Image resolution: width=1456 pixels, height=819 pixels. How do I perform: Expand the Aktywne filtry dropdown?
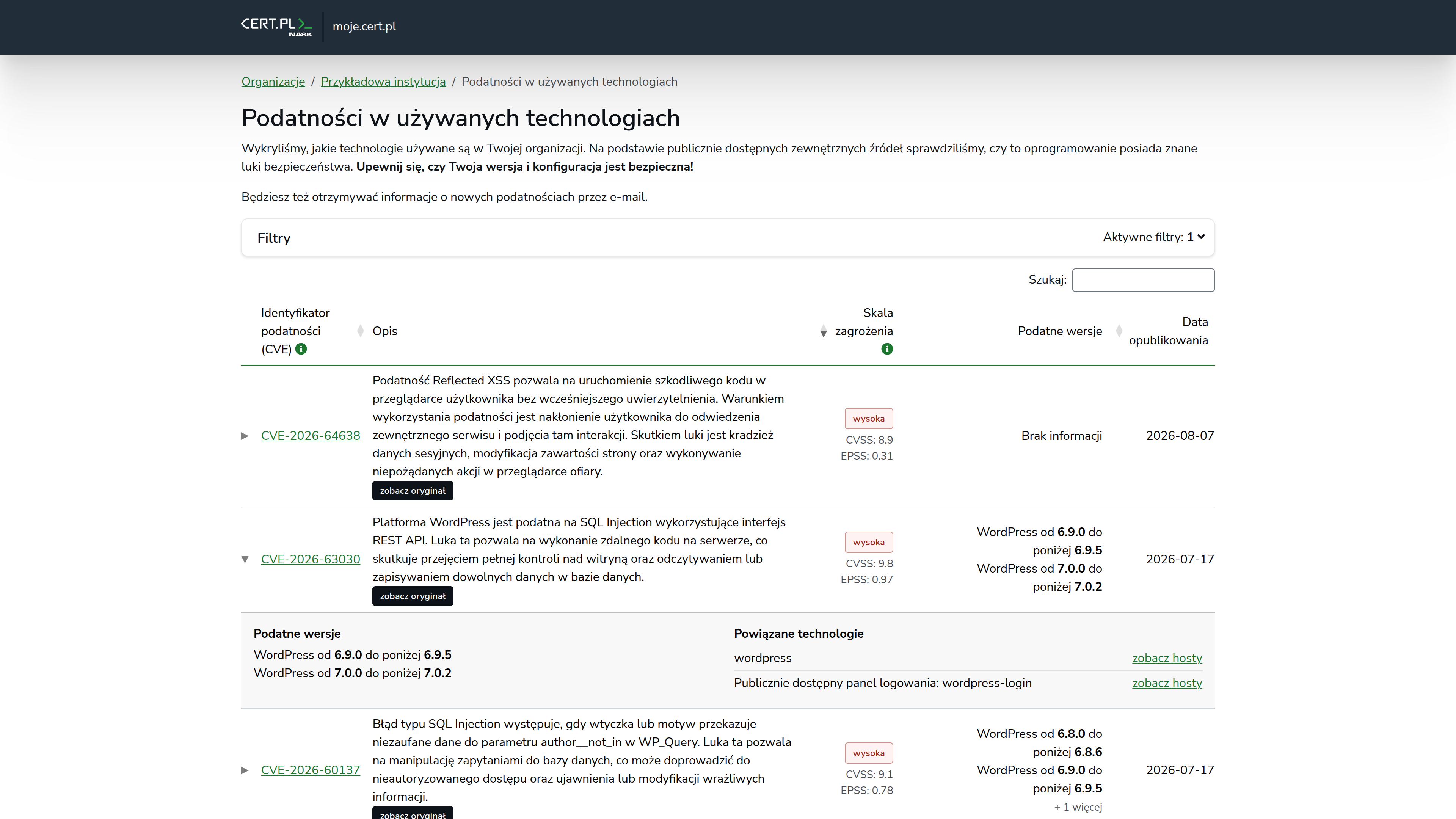1153,237
